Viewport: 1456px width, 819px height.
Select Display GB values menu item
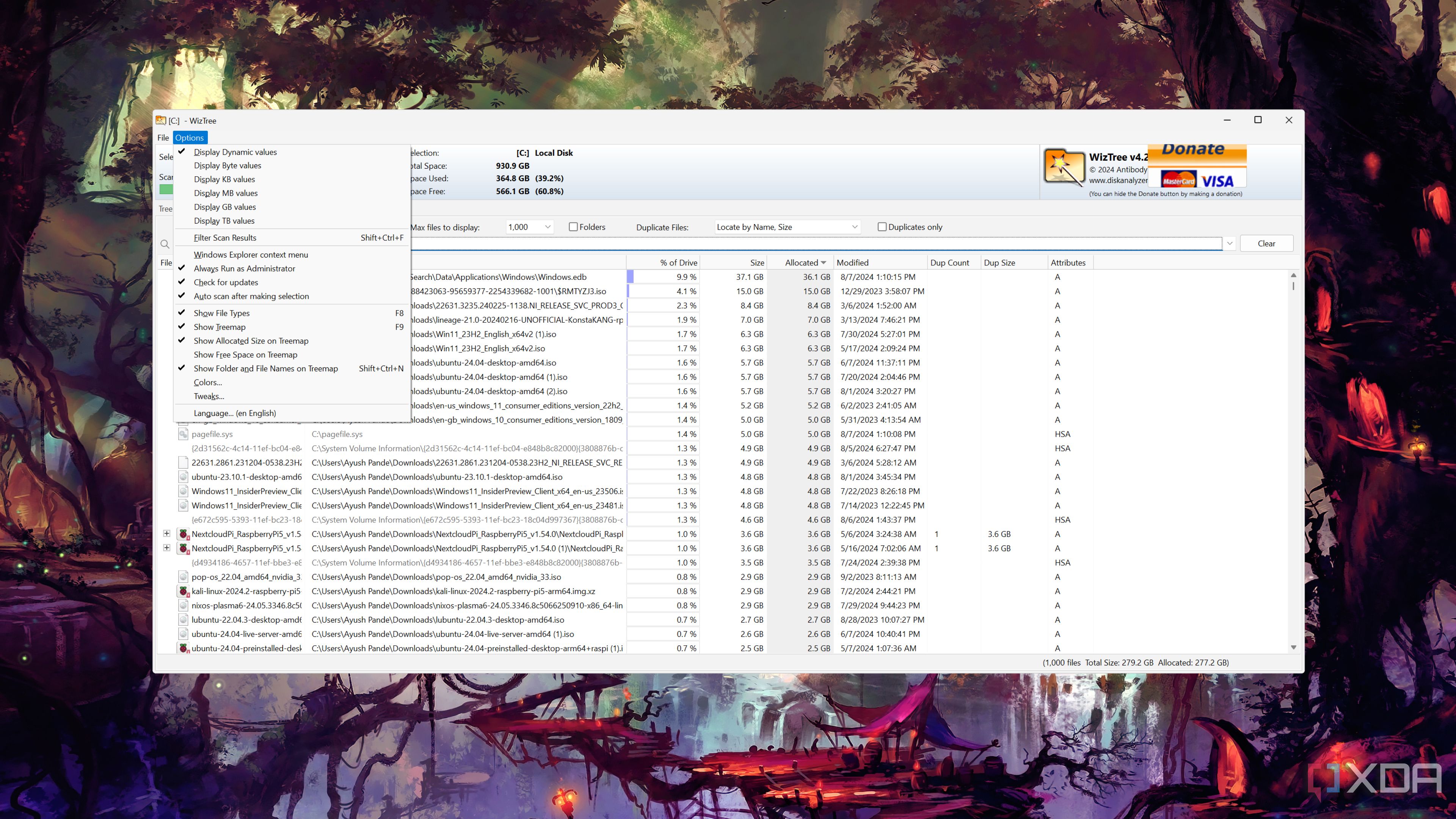[224, 207]
